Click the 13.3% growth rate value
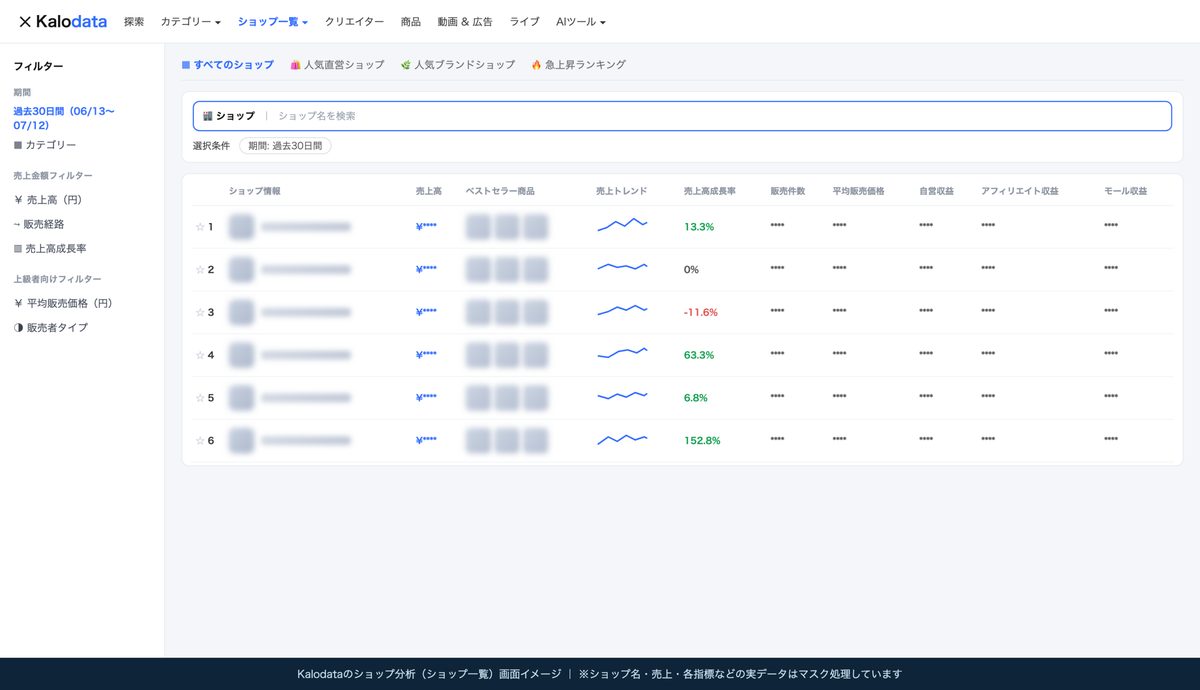This screenshot has width=1200, height=690. tap(699, 227)
